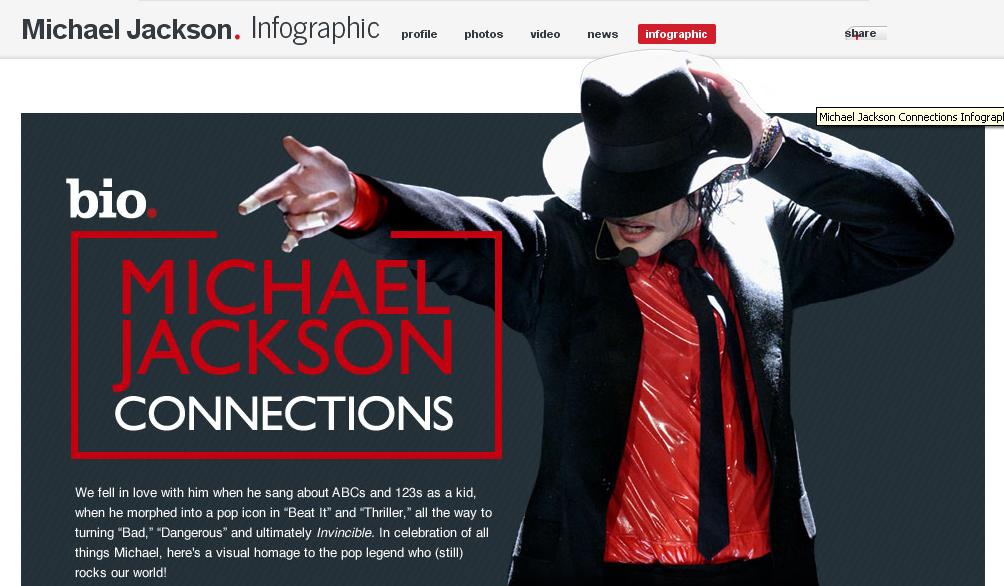The height and width of the screenshot is (586, 1004).
Task: Open the share button in header
Action: [x=865, y=33]
